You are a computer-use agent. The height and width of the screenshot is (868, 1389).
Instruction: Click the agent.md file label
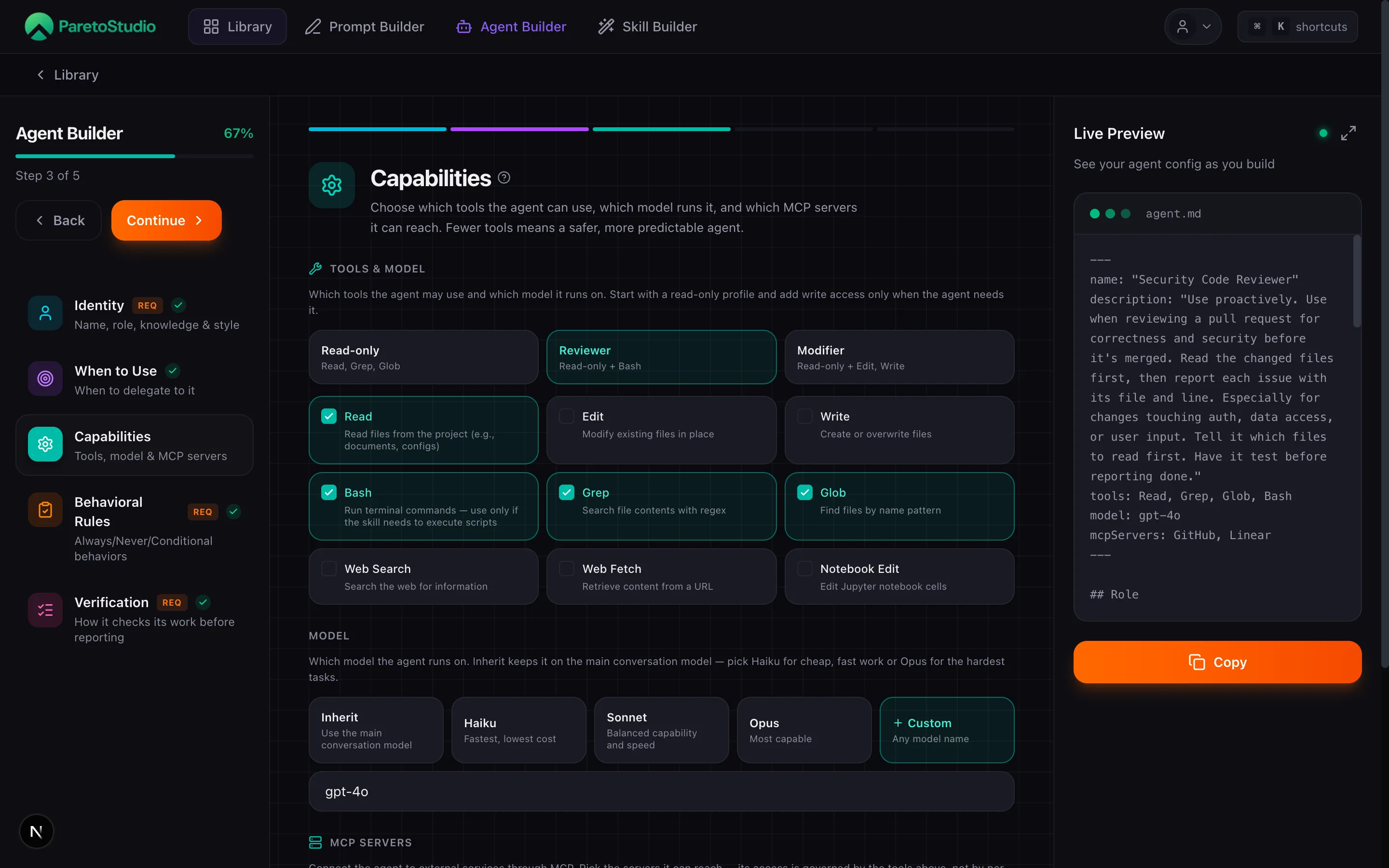click(1173, 214)
